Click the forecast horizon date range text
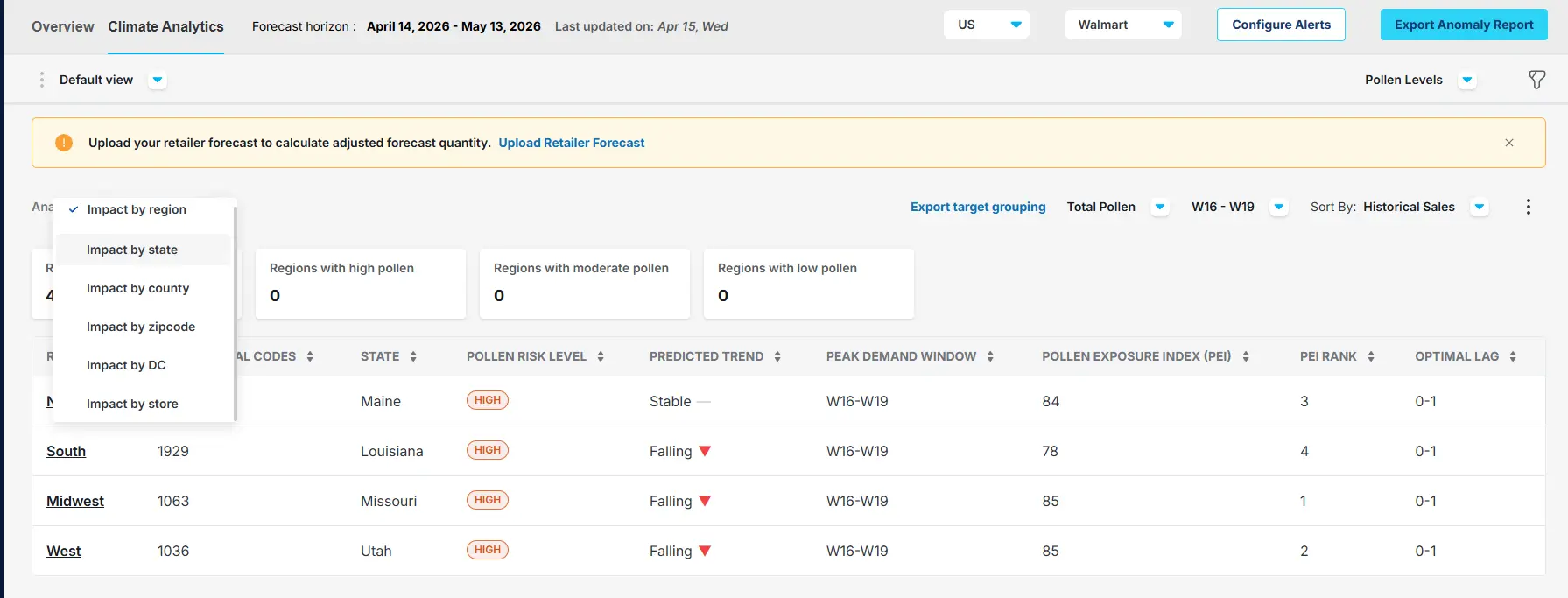The image size is (1568, 598). point(454,26)
